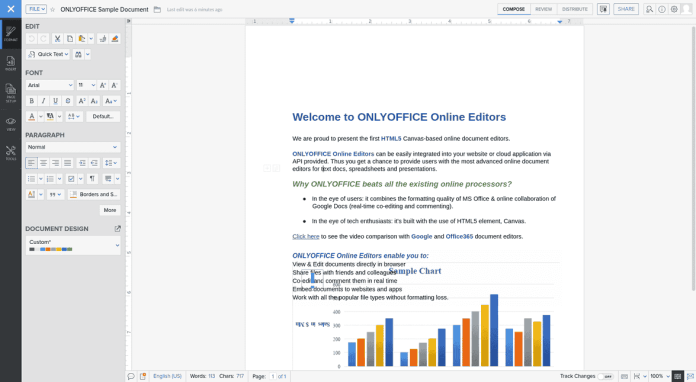Open the Custom document design dropdown

[73, 245]
